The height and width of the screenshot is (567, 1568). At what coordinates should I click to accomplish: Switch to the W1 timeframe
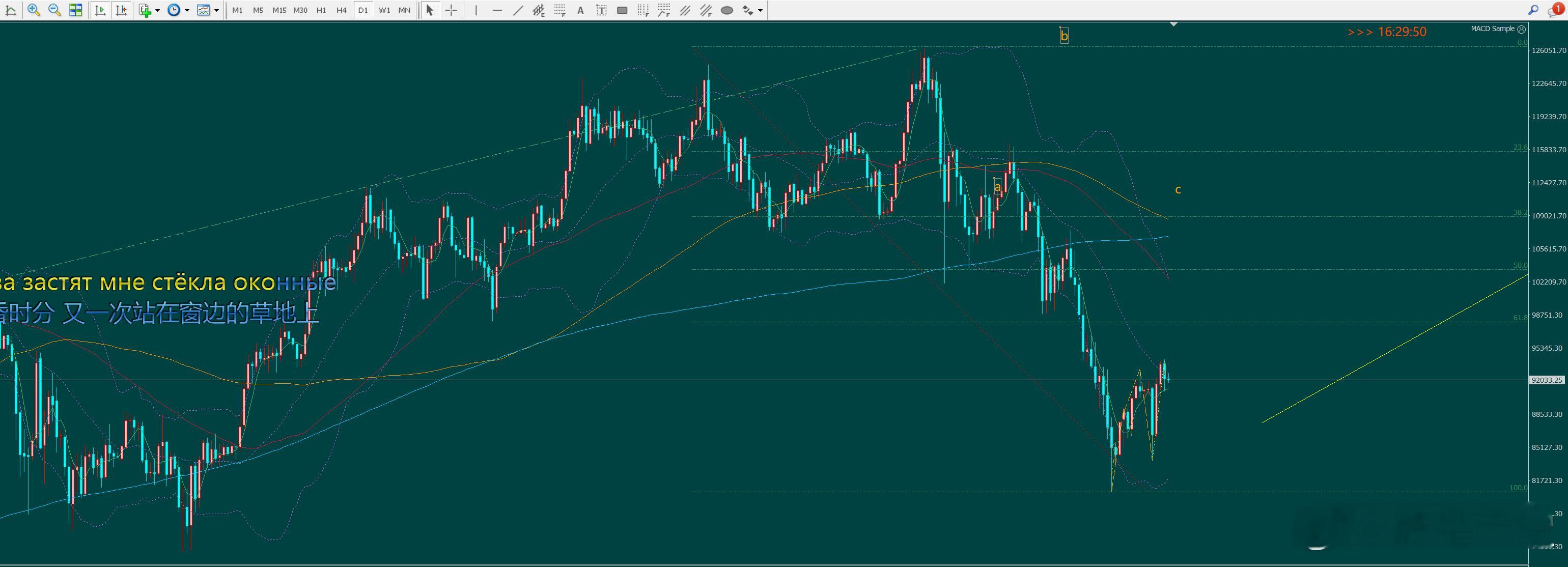click(x=384, y=10)
